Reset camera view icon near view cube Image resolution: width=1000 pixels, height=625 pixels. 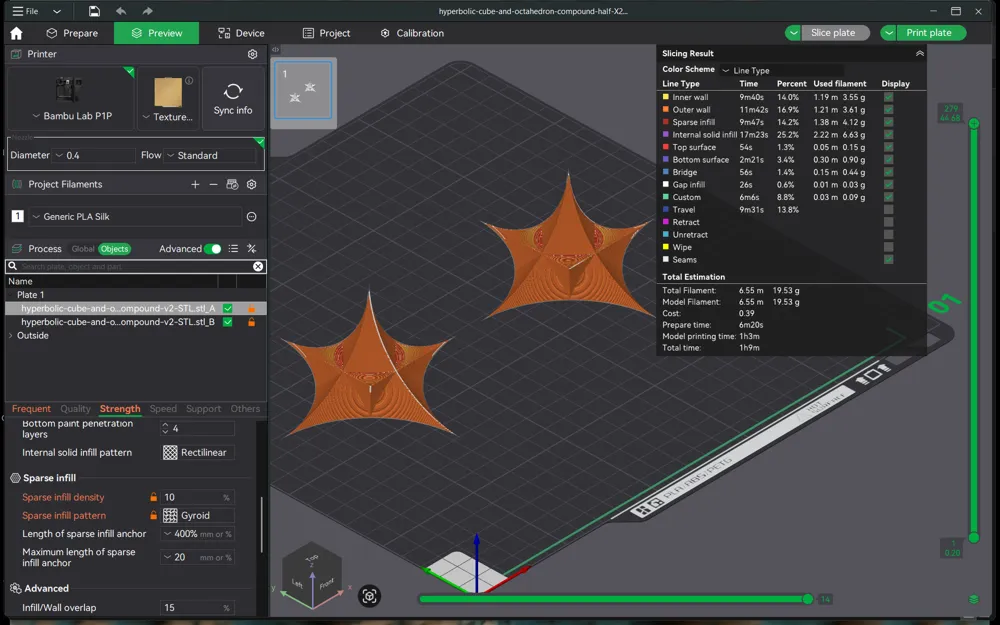tap(369, 596)
